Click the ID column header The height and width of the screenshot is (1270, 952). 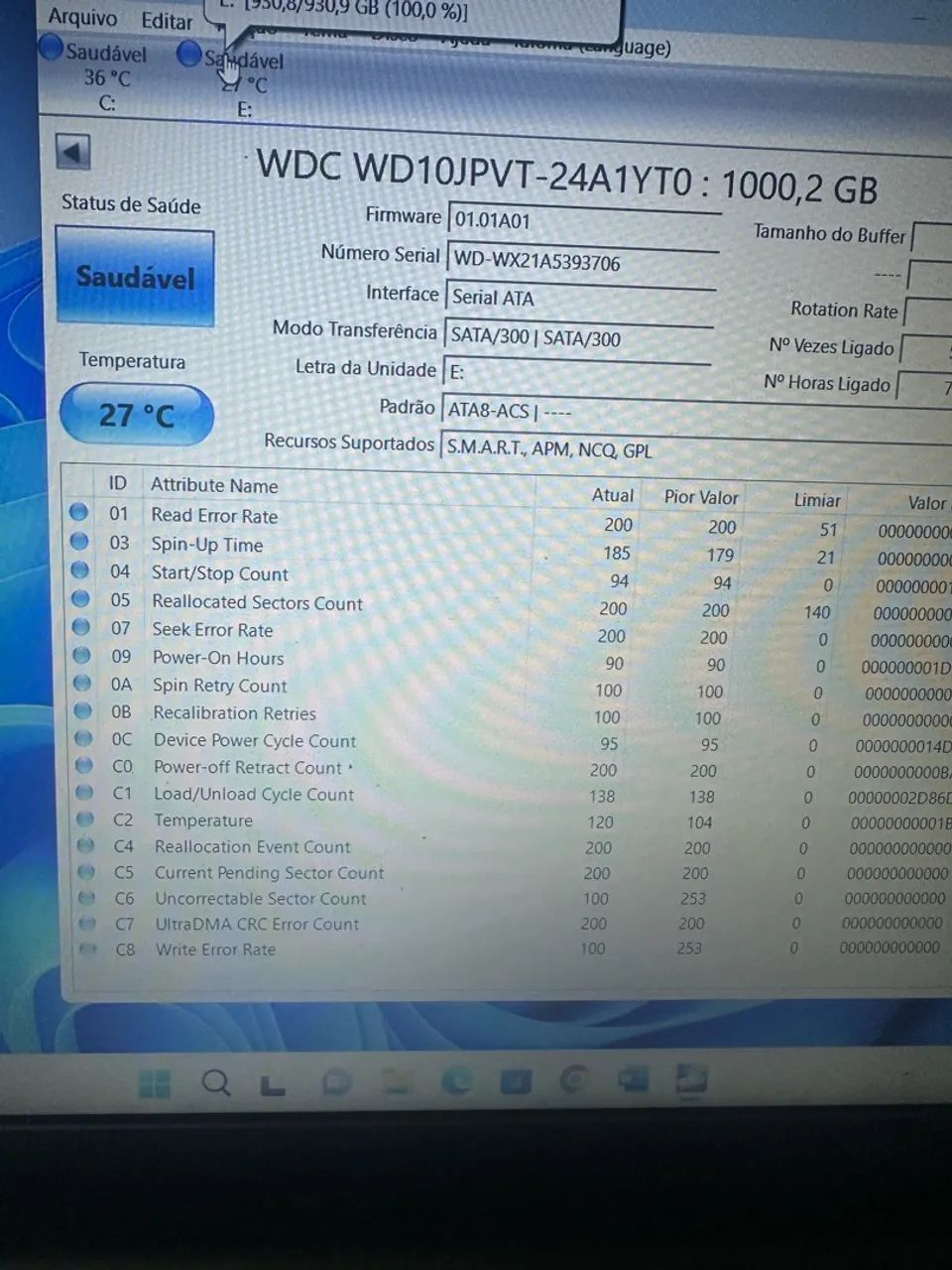(117, 483)
